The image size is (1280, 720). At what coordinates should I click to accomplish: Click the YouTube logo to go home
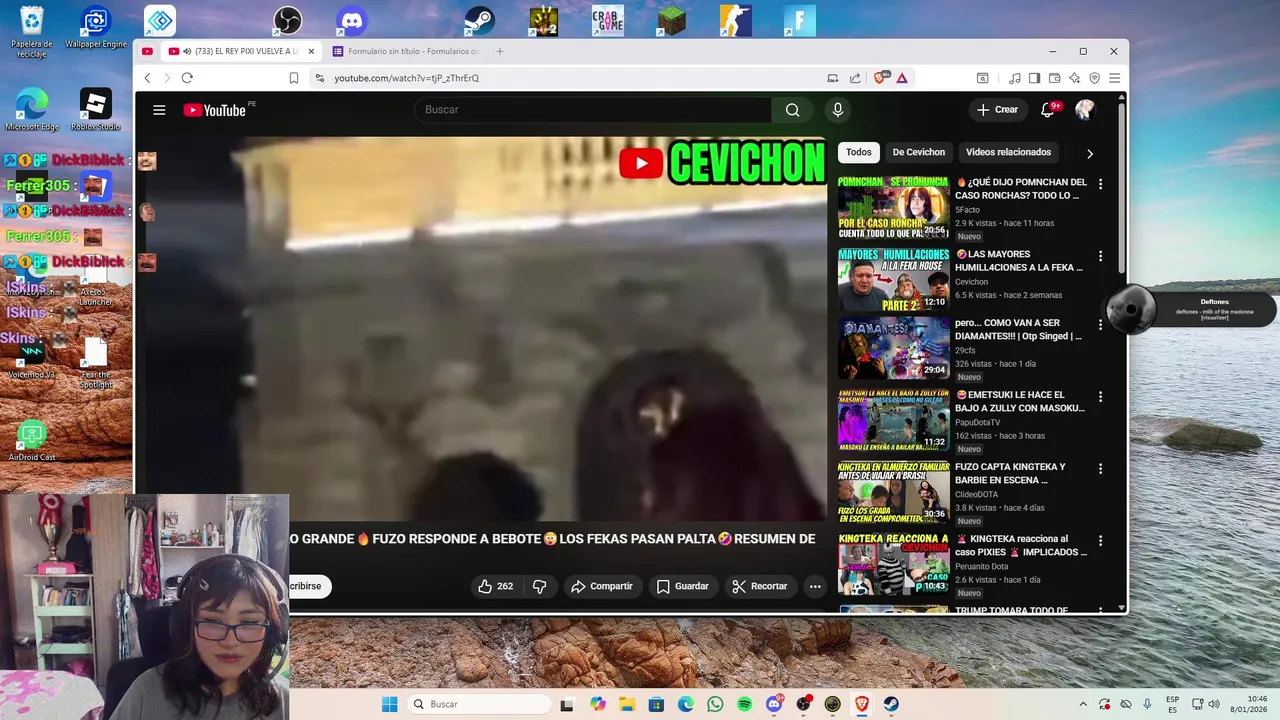click(x=215, y=110)
